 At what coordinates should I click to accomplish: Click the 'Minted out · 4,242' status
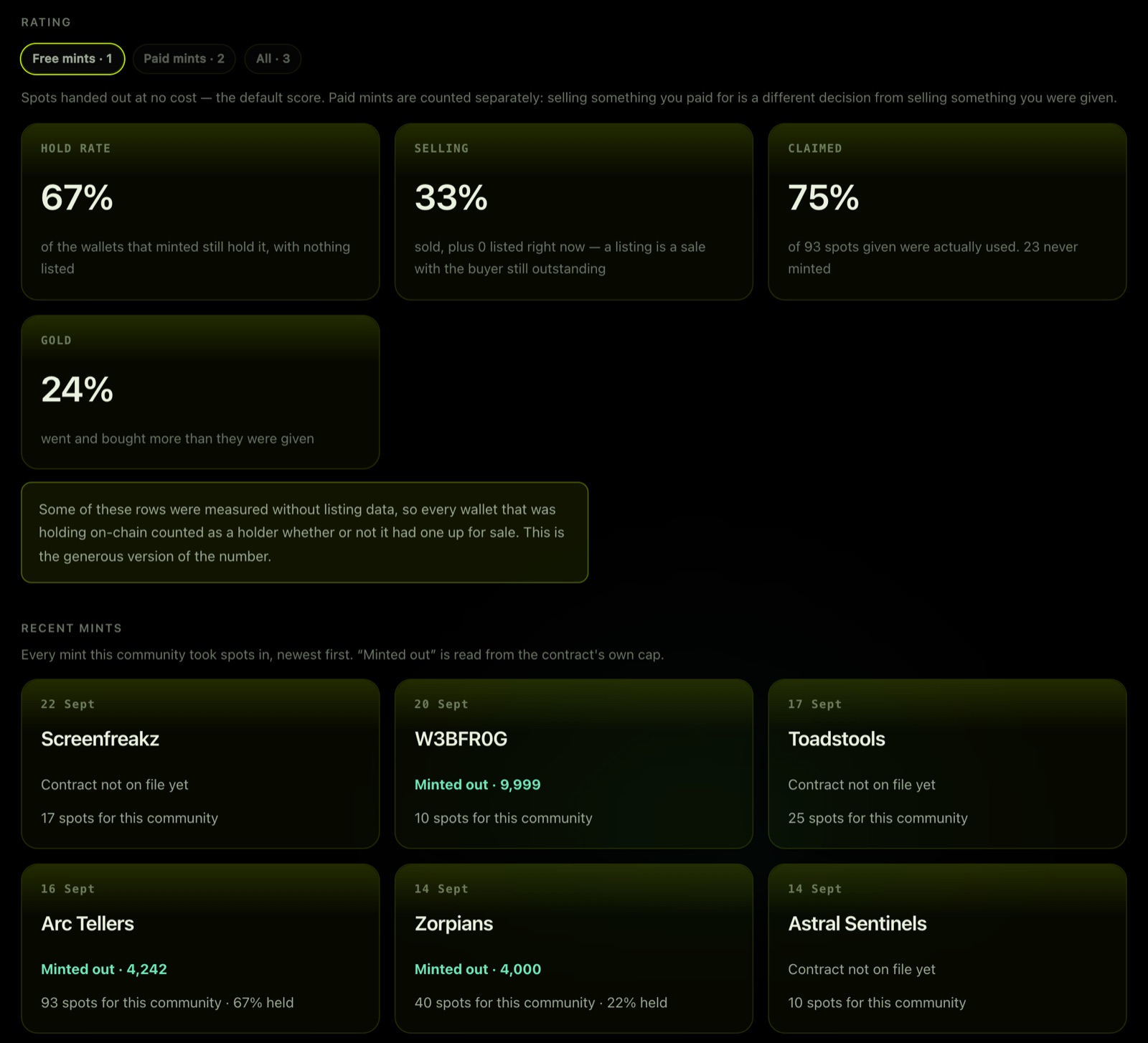pos(104,969)
